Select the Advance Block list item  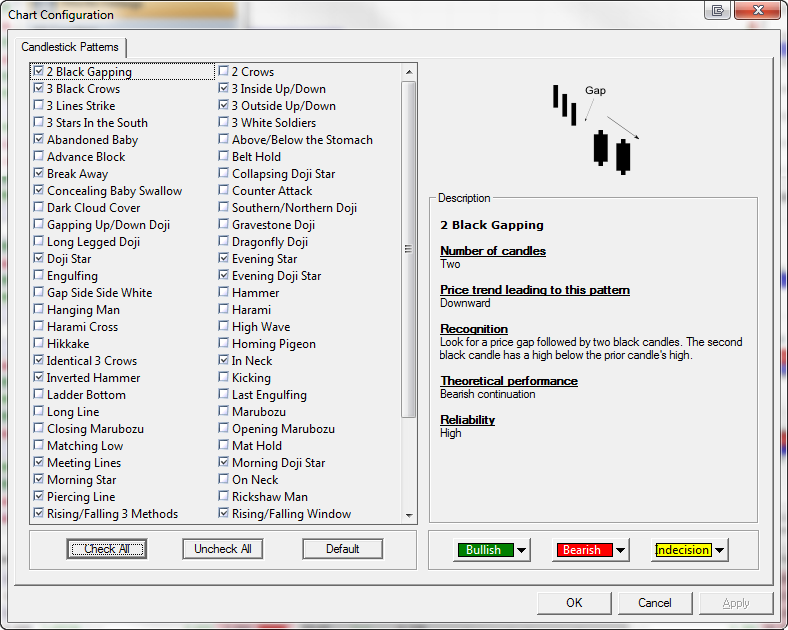pos(86,157)
